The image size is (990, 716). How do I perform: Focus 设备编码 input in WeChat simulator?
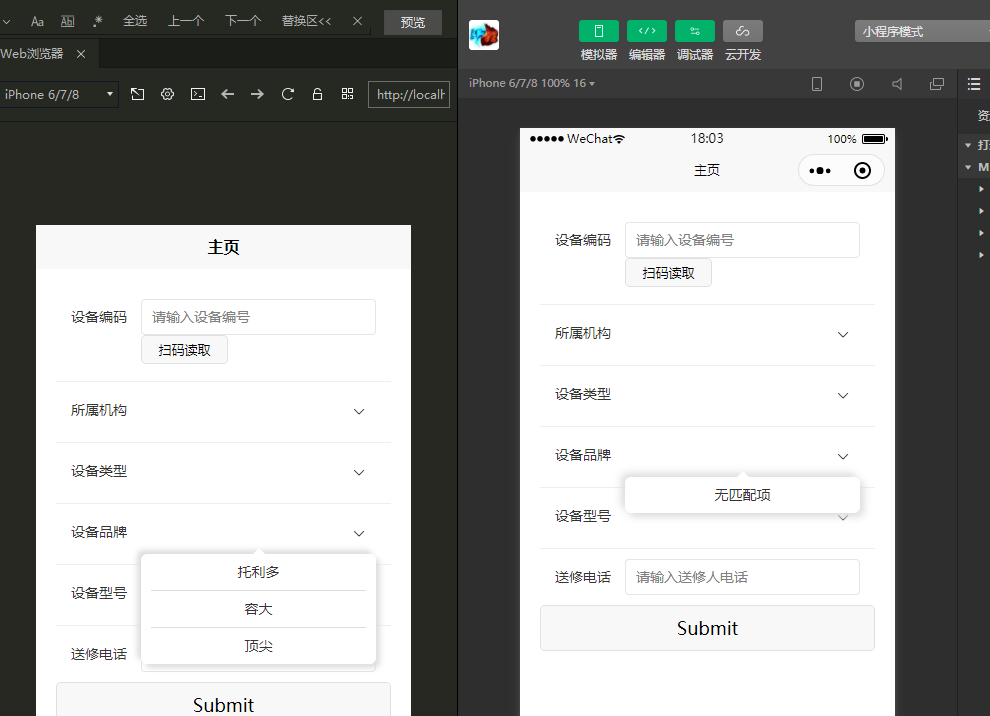[x=742, y=240]
